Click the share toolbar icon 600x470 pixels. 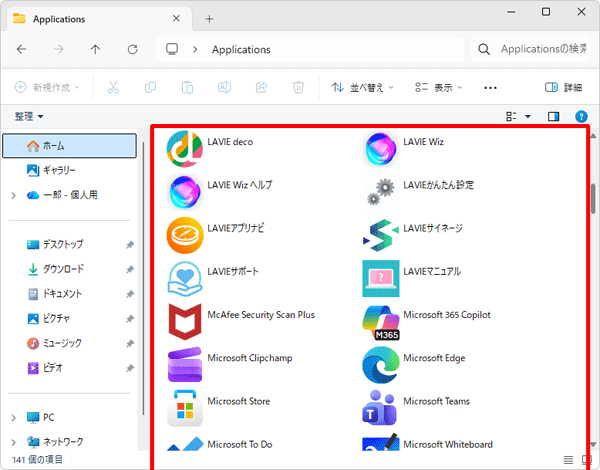click(261, 87)
